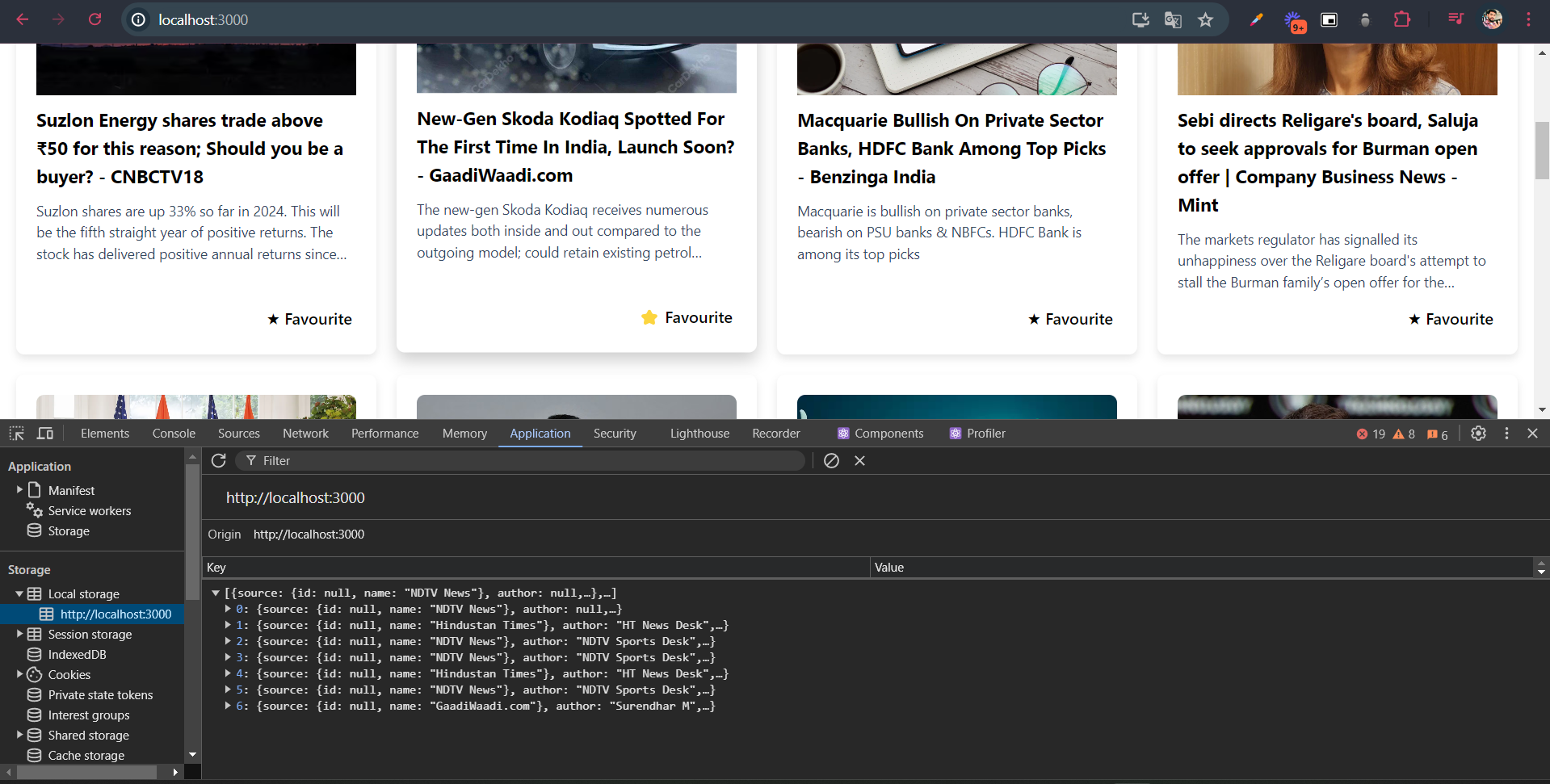Open the media control icon in toolbar
The height and width of the screenshot is (784, 1550).
[x=1455, y=19]
